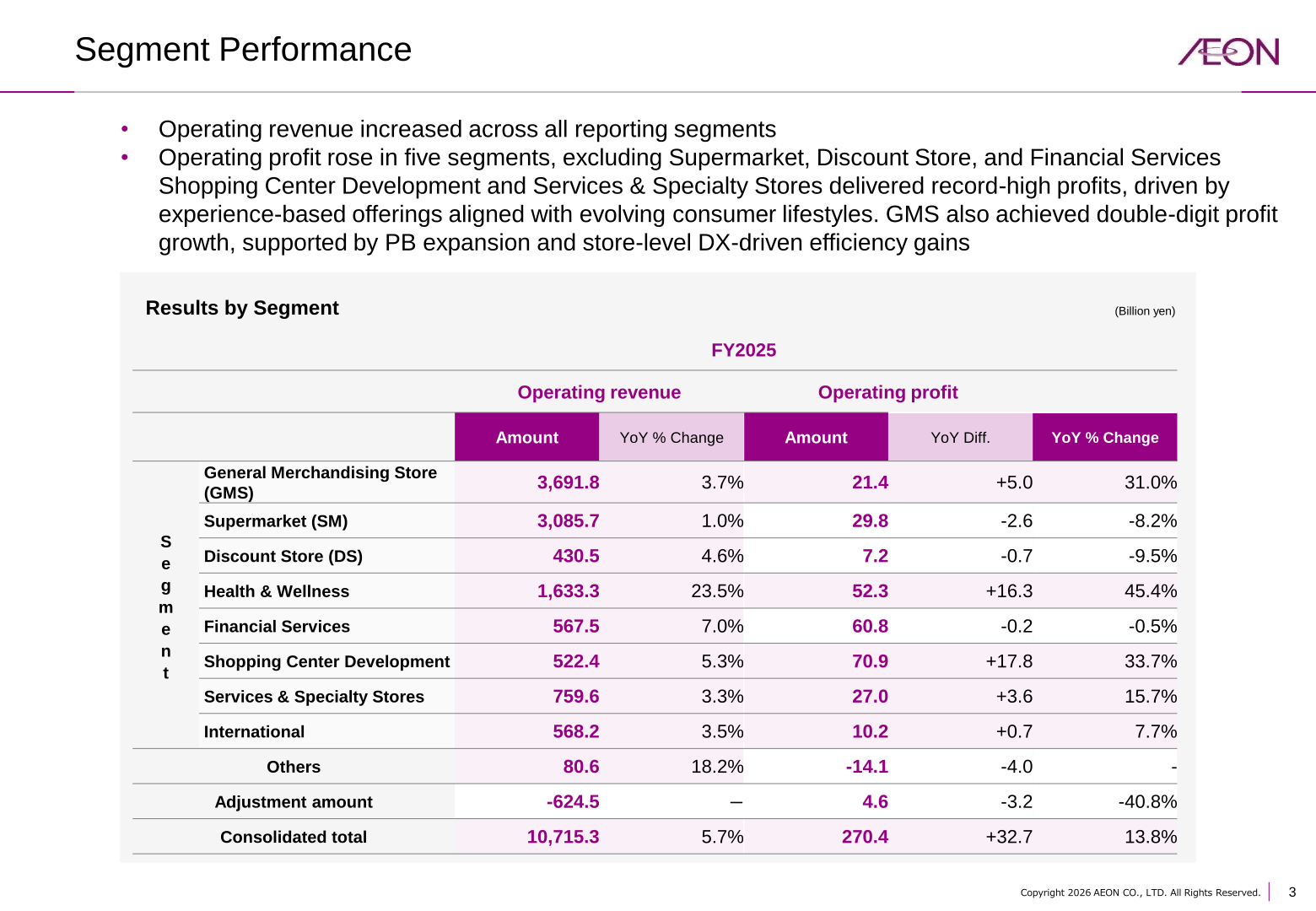Select Supermarket operating profit 29.8
The height and width of the screenshot is (911, 1316).
tap(870, 521)
